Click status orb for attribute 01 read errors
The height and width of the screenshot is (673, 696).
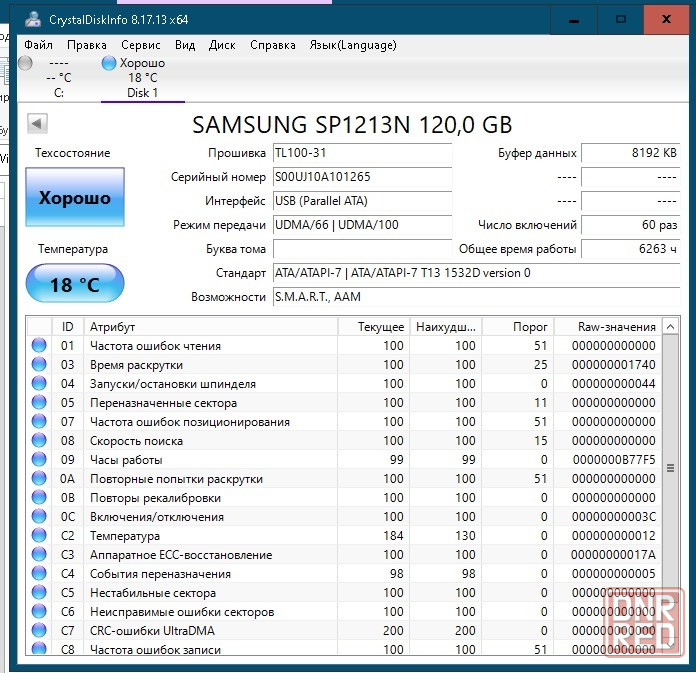pyautogui.click(x=39, y=345)
